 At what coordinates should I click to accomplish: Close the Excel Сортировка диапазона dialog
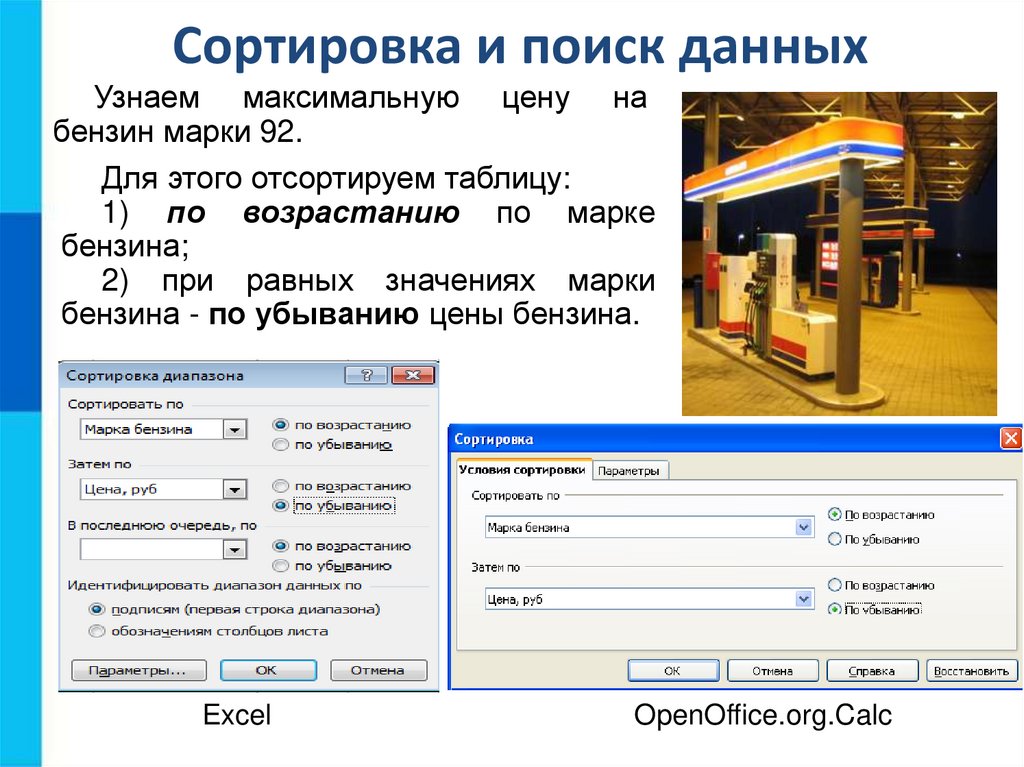(x=412, y=375)
